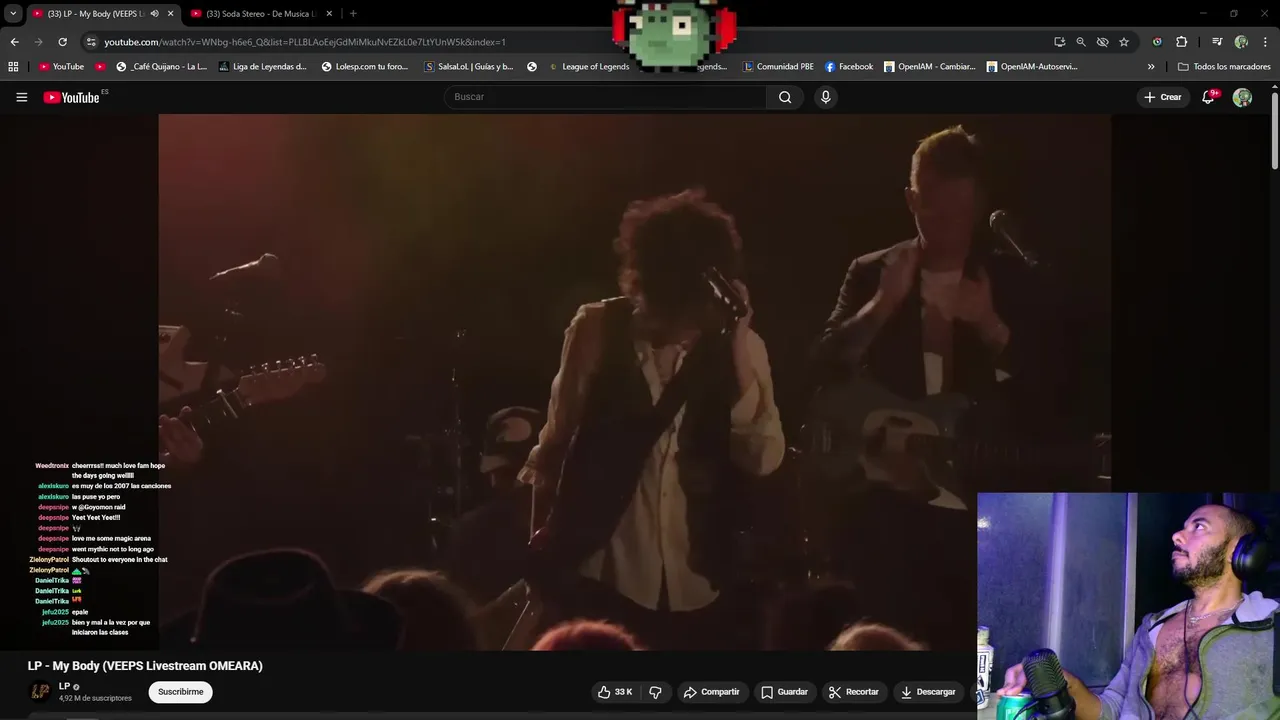The width and height of the screenshot is (1280, 720).
Task: Save the video with Guardar
Action: coord(784,692)
